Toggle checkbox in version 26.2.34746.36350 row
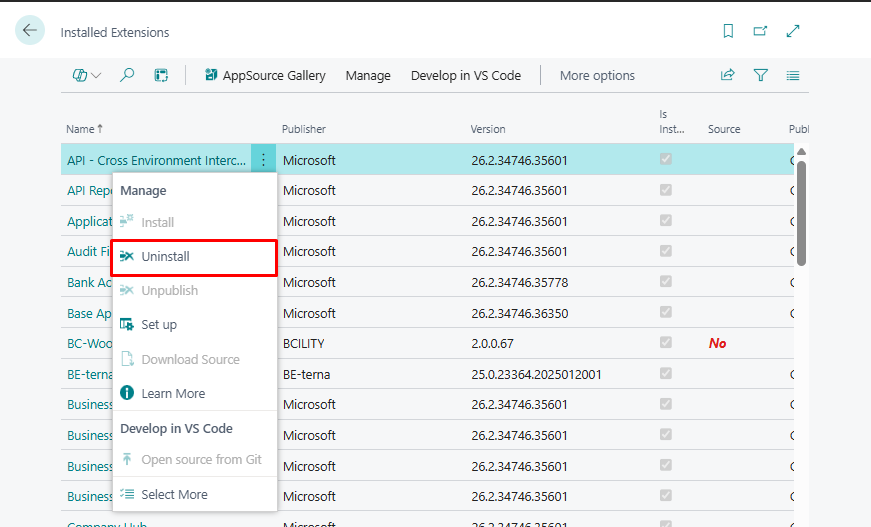This screenshot has height=527, width=871. pos(665,312)
